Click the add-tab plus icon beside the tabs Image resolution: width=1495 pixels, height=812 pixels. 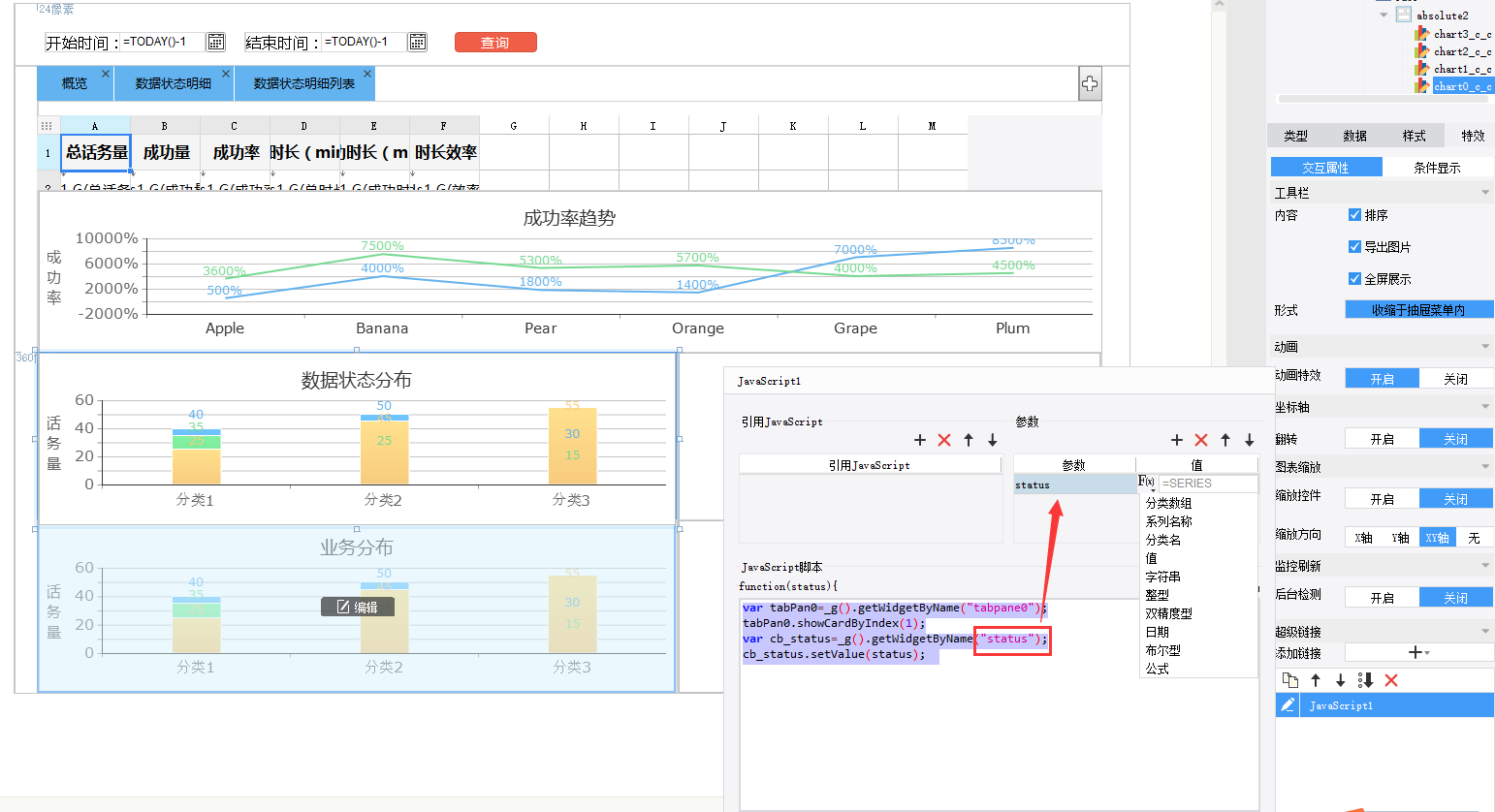[x=1090, y=83]
